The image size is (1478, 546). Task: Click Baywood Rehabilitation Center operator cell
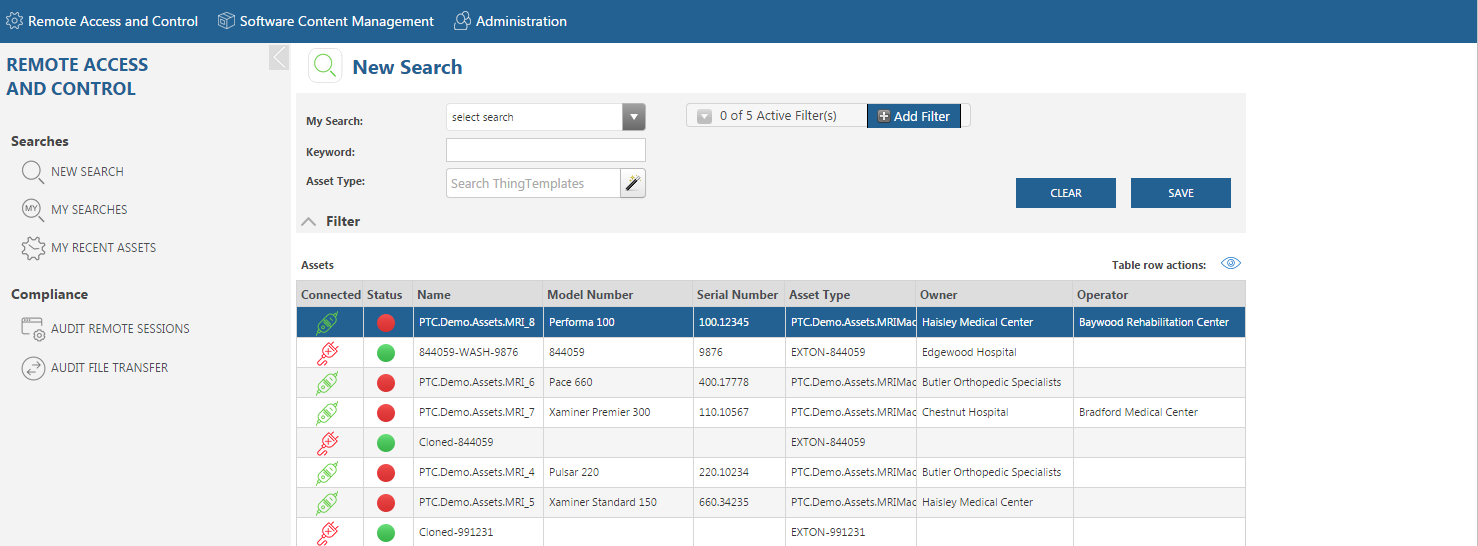tap(1159, 323)
